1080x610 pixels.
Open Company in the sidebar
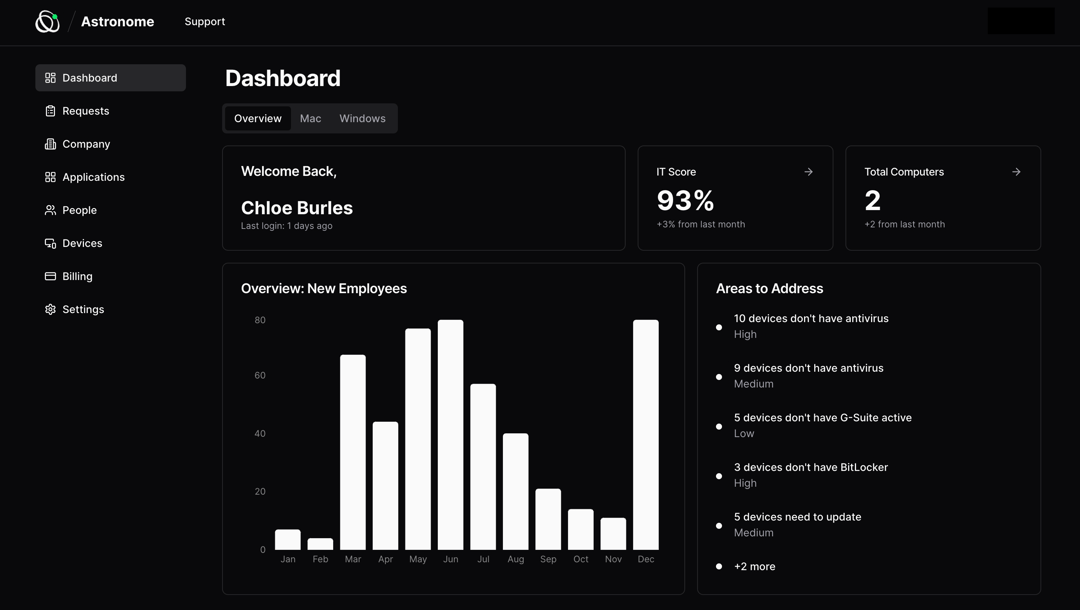coord(110,144)
